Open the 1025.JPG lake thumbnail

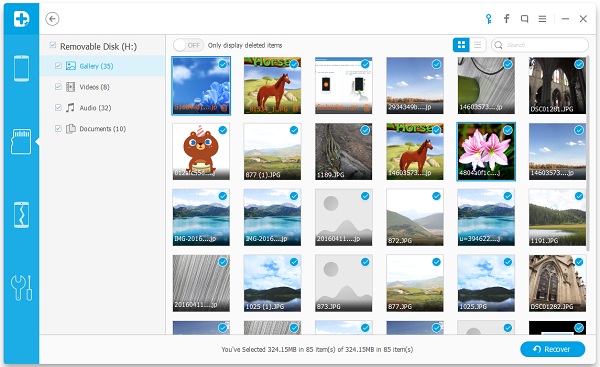pyautogui.click(x=486, y=283)
